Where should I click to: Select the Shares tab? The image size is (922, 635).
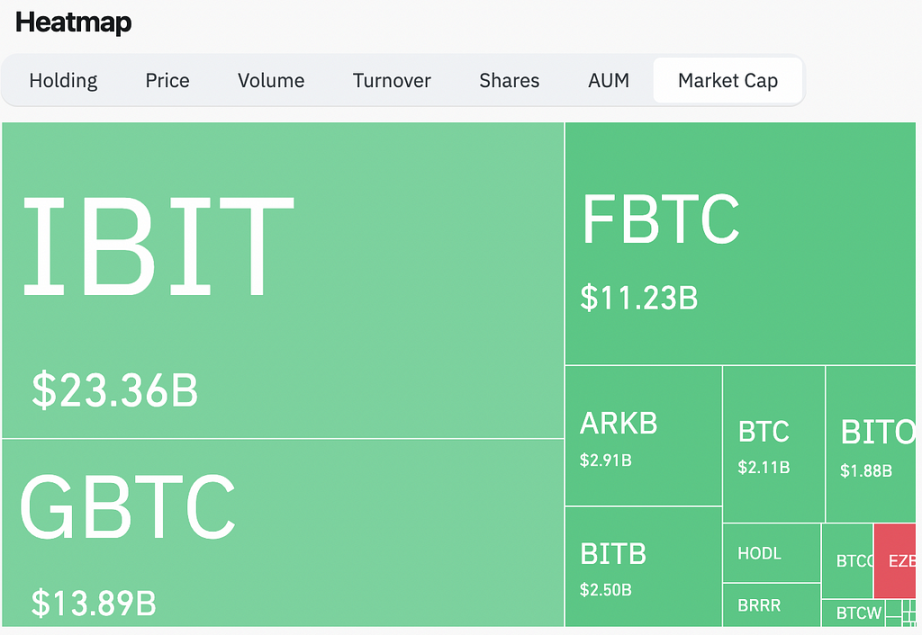(x=509, y=81)
